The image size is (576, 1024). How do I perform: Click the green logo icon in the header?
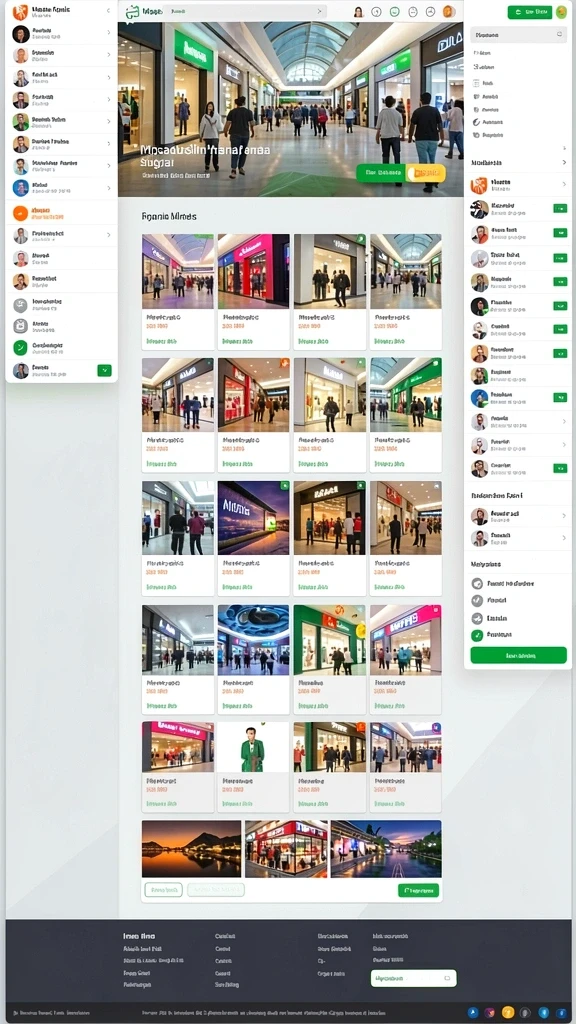133,12
